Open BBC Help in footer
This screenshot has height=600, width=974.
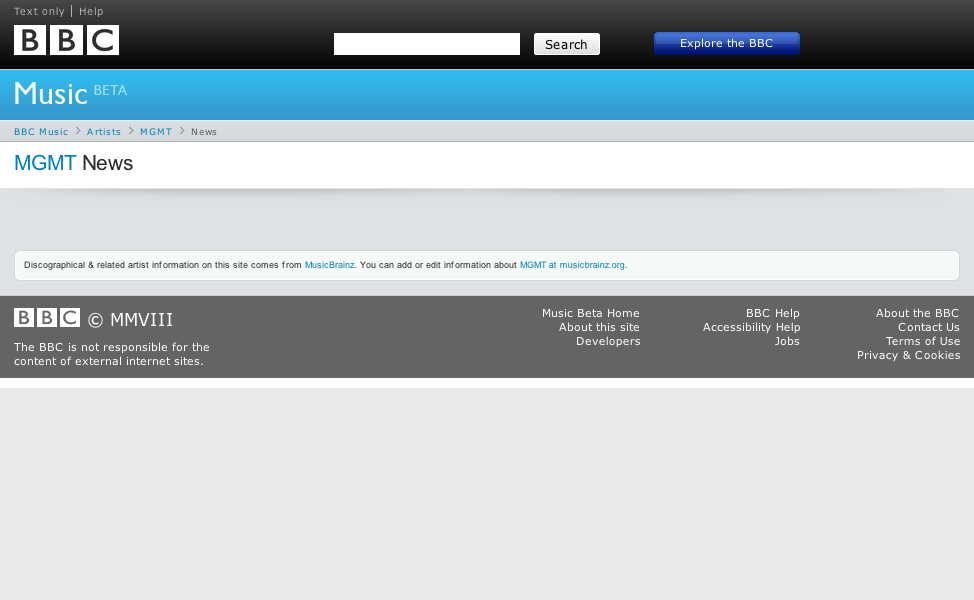tap(772, 313)
